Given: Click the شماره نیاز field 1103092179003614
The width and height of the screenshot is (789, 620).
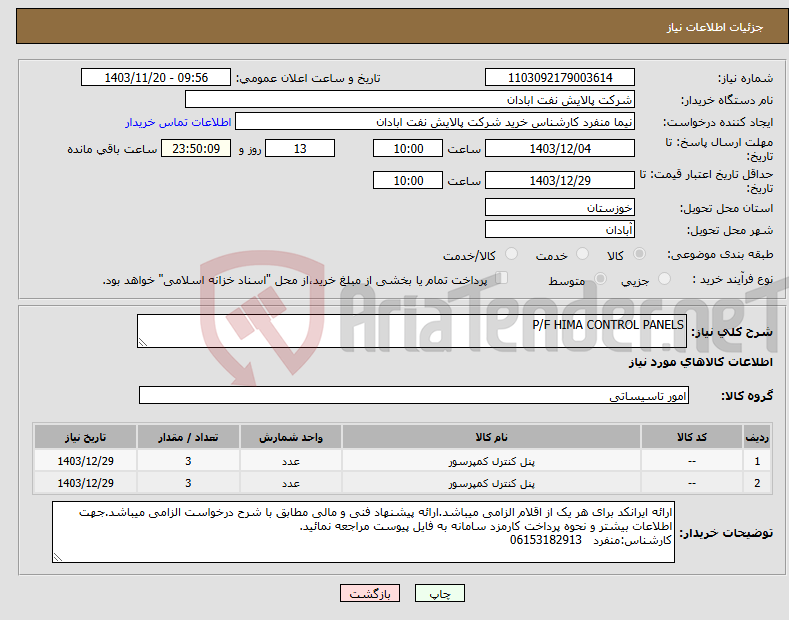Looking at the screenshot, I should tap(560, 78).
